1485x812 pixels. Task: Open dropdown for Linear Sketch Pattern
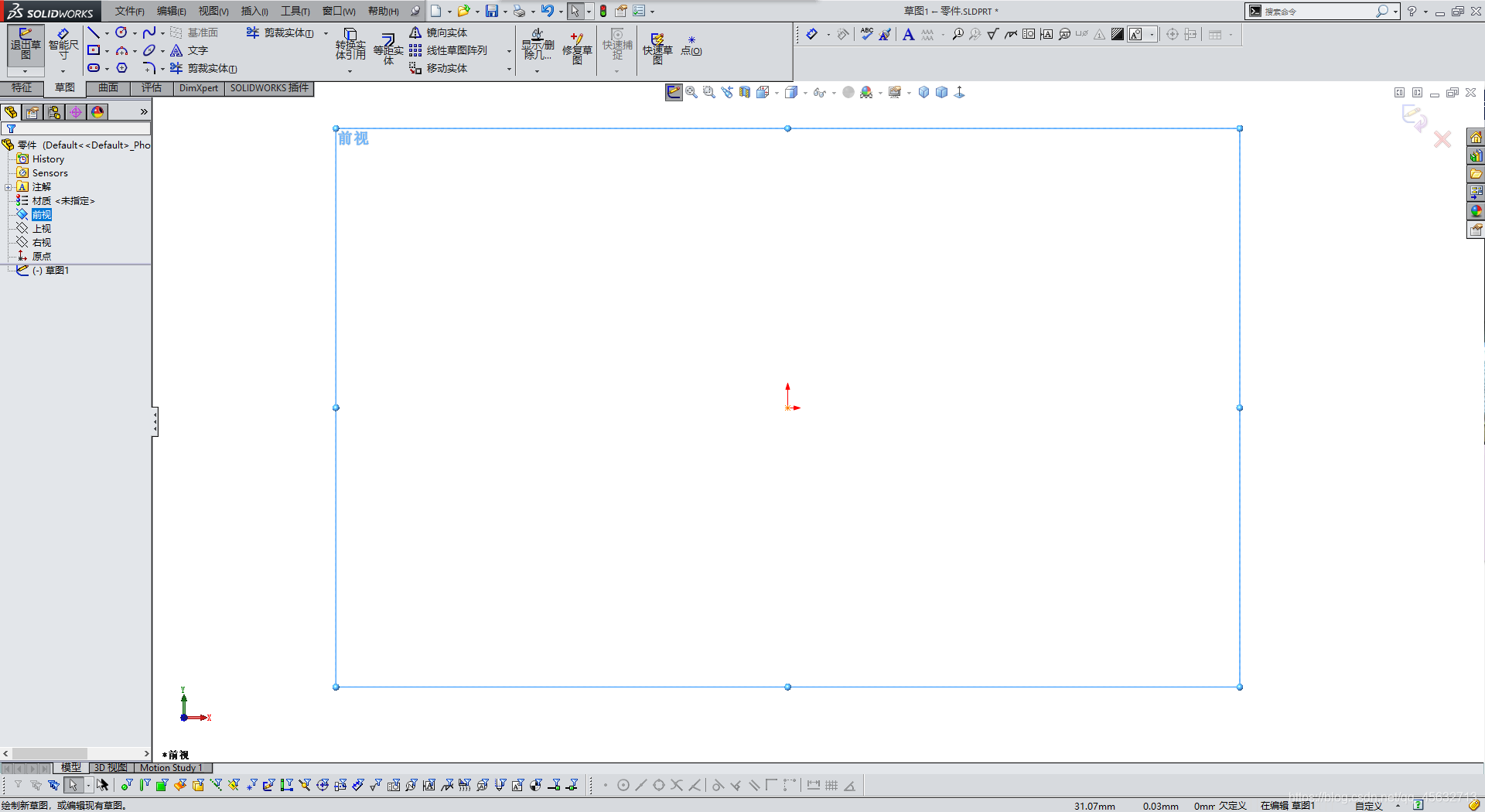[509, 51]
